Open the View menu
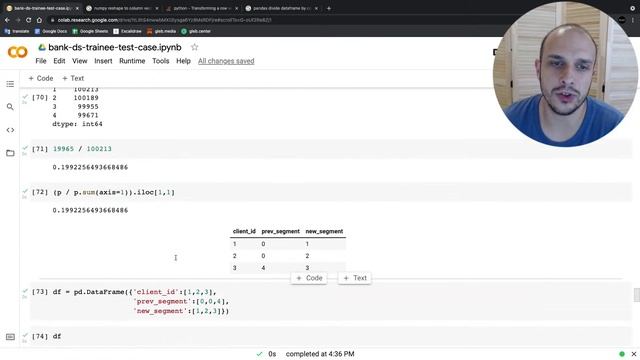Screen dimensions: 640x360 coord(80,61)
